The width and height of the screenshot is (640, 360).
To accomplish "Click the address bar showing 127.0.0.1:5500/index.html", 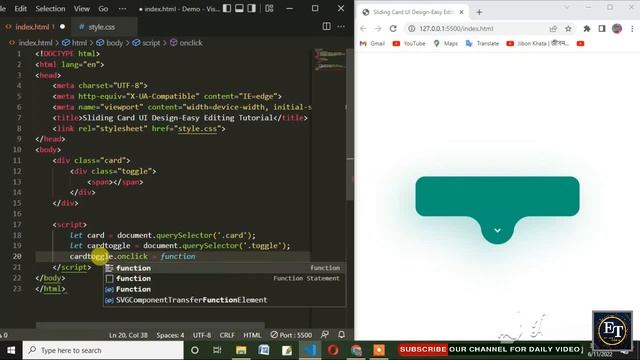I will [x=456, y=29].
